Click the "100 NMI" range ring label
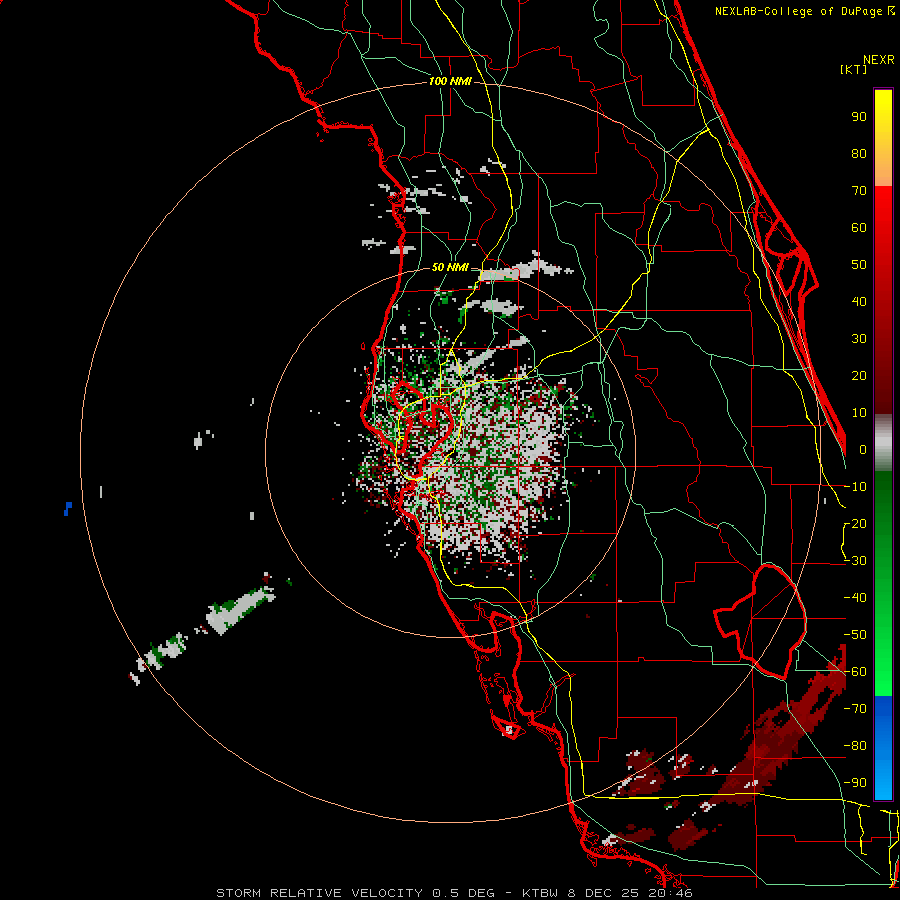900x900 pixels. (450, 82)
